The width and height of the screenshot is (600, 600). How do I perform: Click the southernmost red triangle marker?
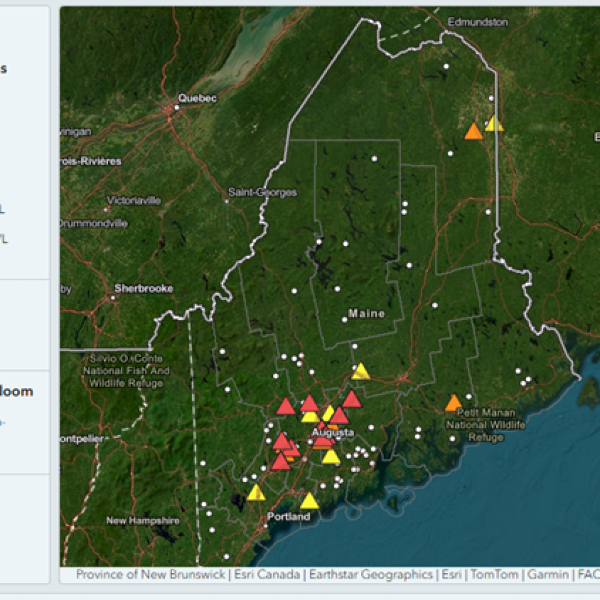coord(280,461)
